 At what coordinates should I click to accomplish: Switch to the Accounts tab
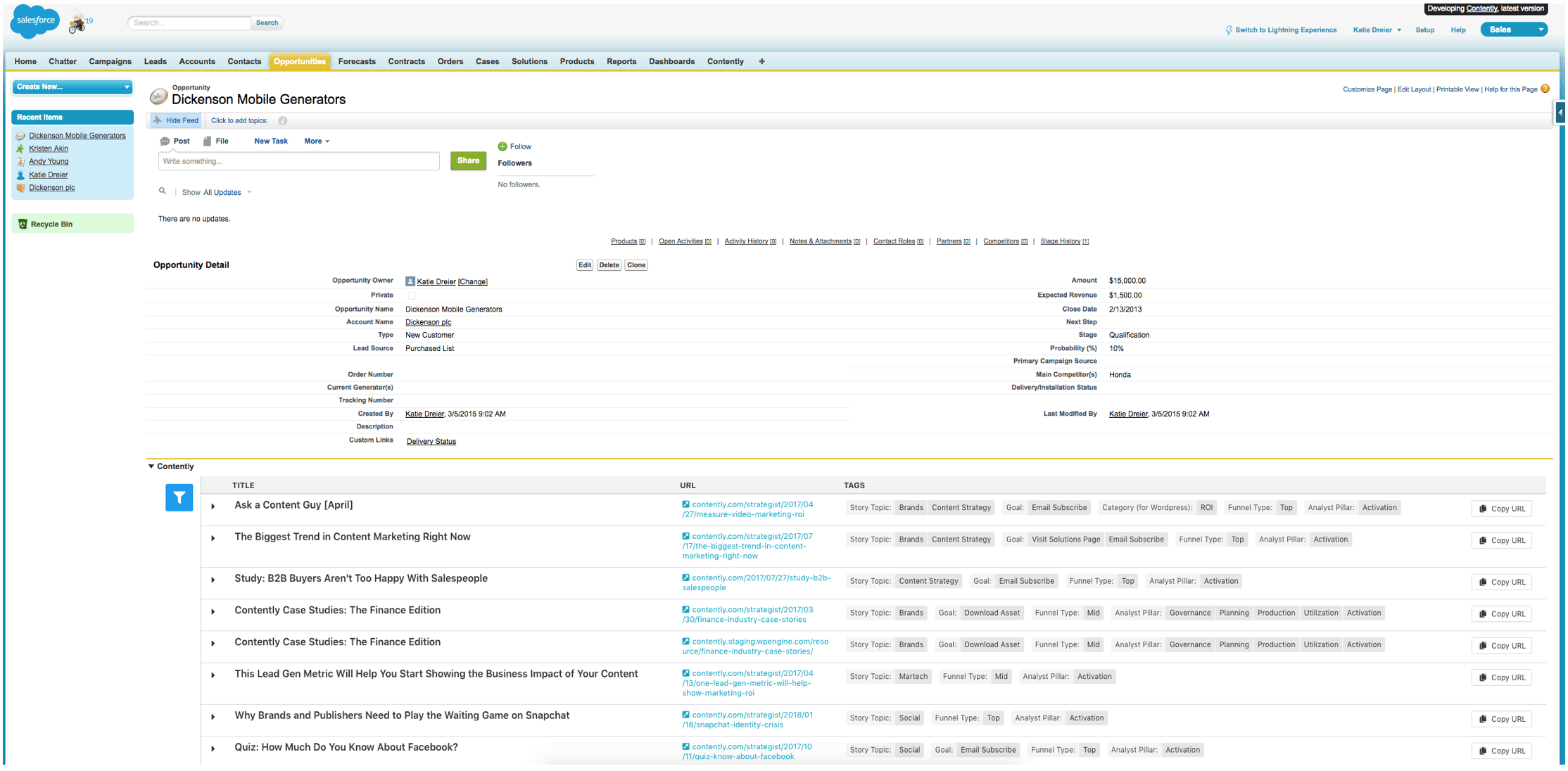pyautogui.click(x=196, y=61)
